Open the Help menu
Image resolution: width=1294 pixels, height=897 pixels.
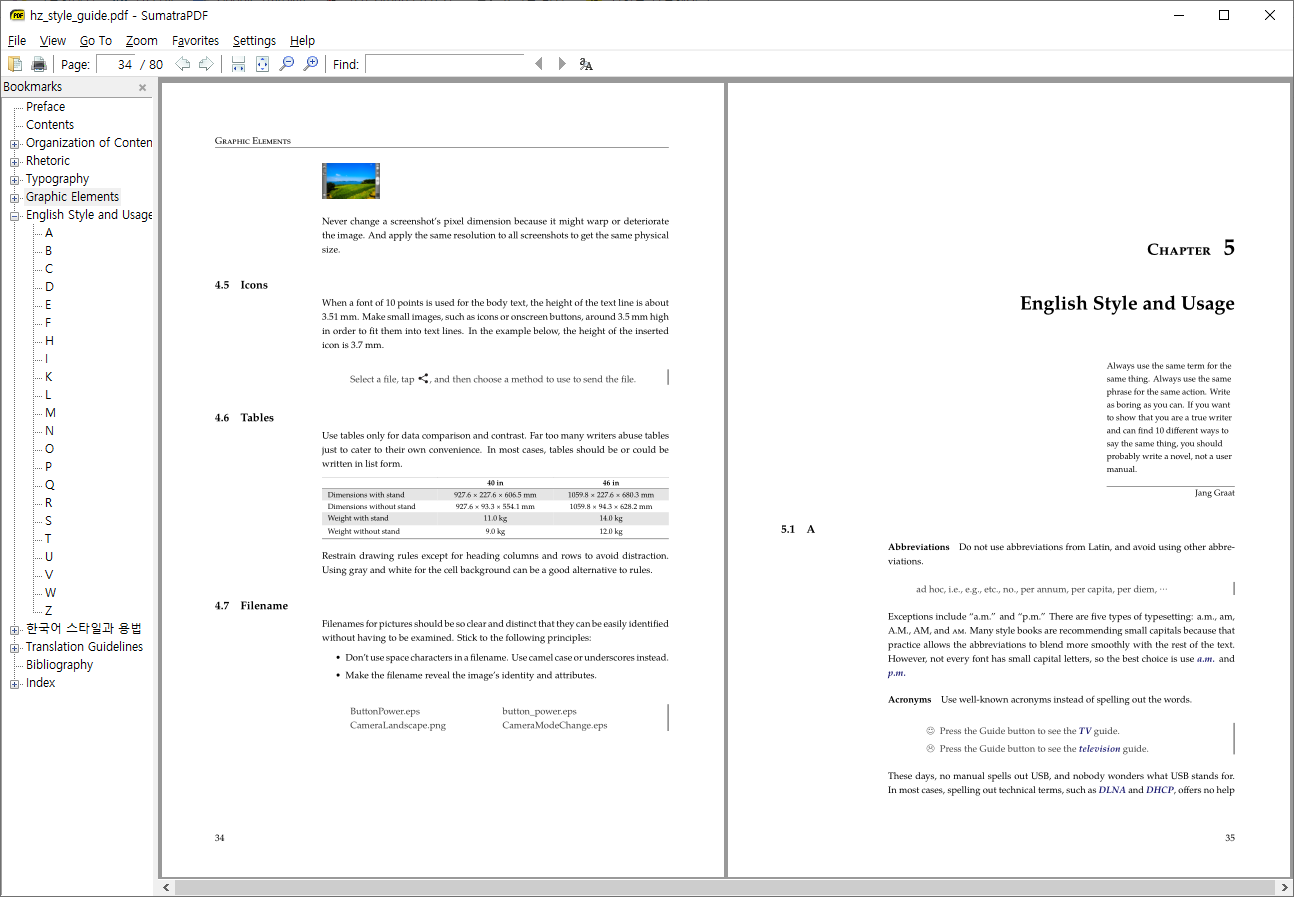(x=302, y=41)
